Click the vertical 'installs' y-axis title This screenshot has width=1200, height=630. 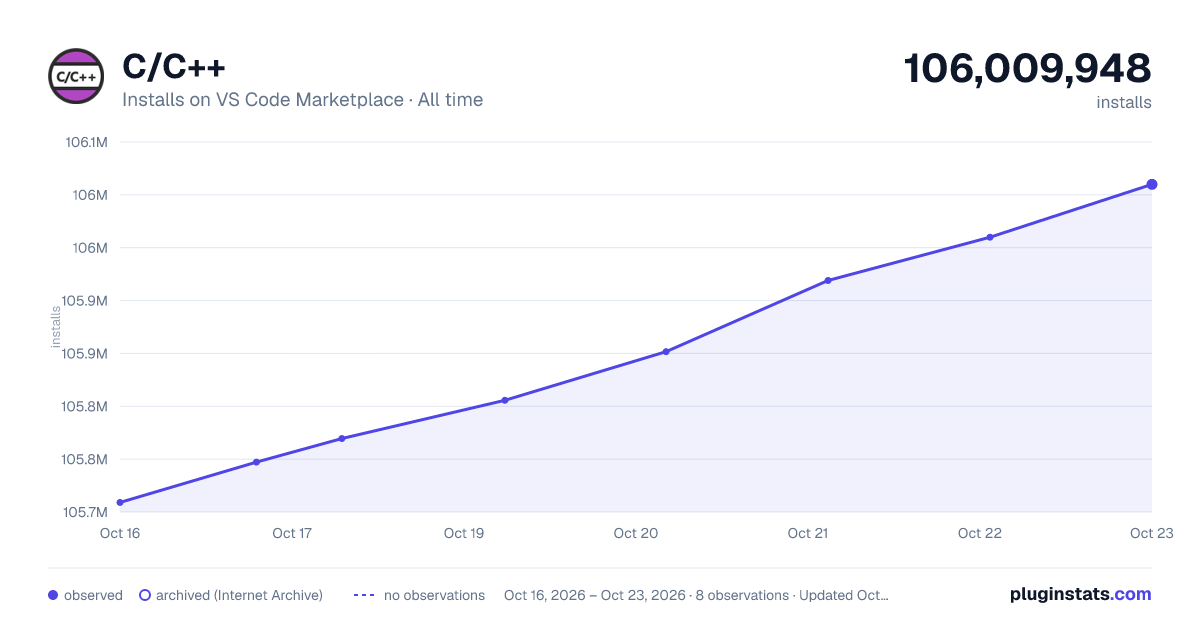[x=56, y=327]
